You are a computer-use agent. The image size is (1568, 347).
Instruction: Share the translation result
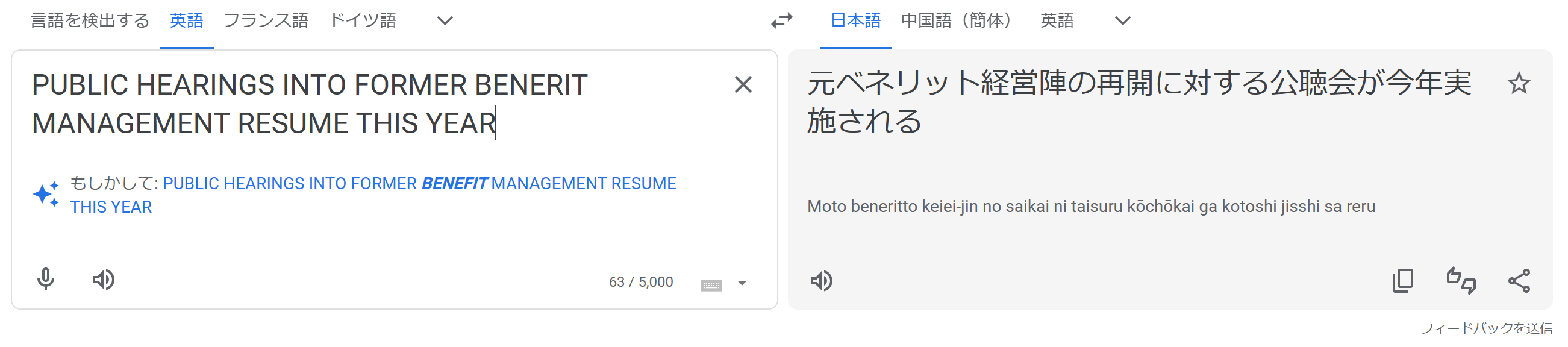1519,281
